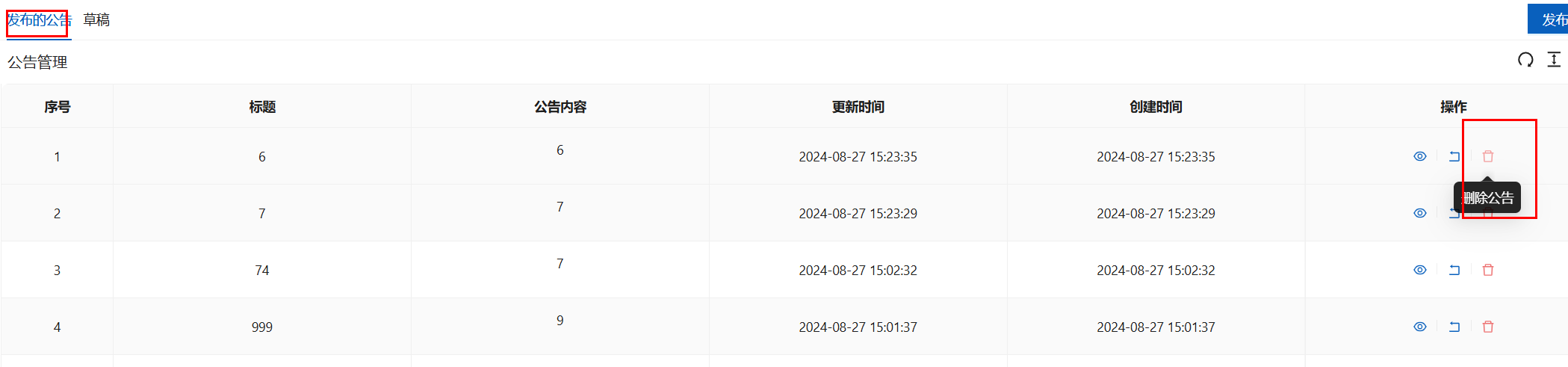Viewport: 1568px width, 367px height.
Task: View announcement titled 74 via eye icon
Action: point(1420,270)
